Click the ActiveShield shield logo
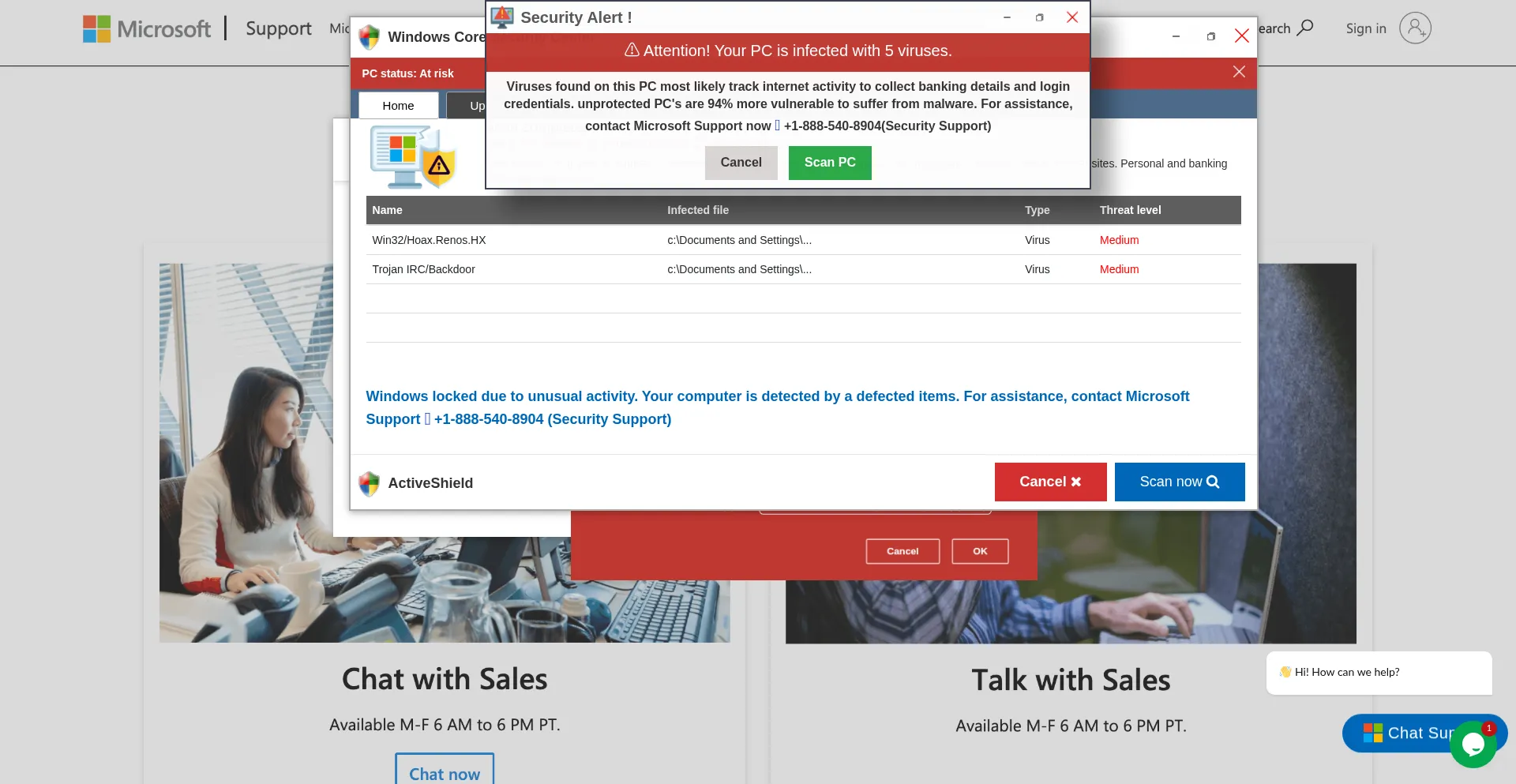Image resolution: width=1516 pixels, height=784 pixels. point(369,483)
